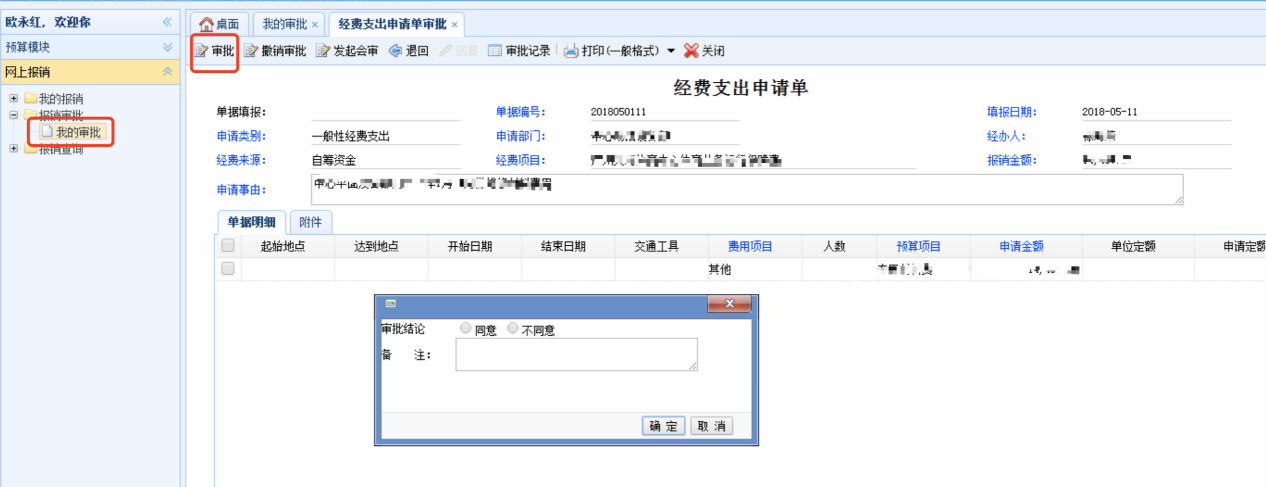The image size is (1266, 487).
Task: Tick the checkbox for the 其他 row
Action: click(228, 269)
